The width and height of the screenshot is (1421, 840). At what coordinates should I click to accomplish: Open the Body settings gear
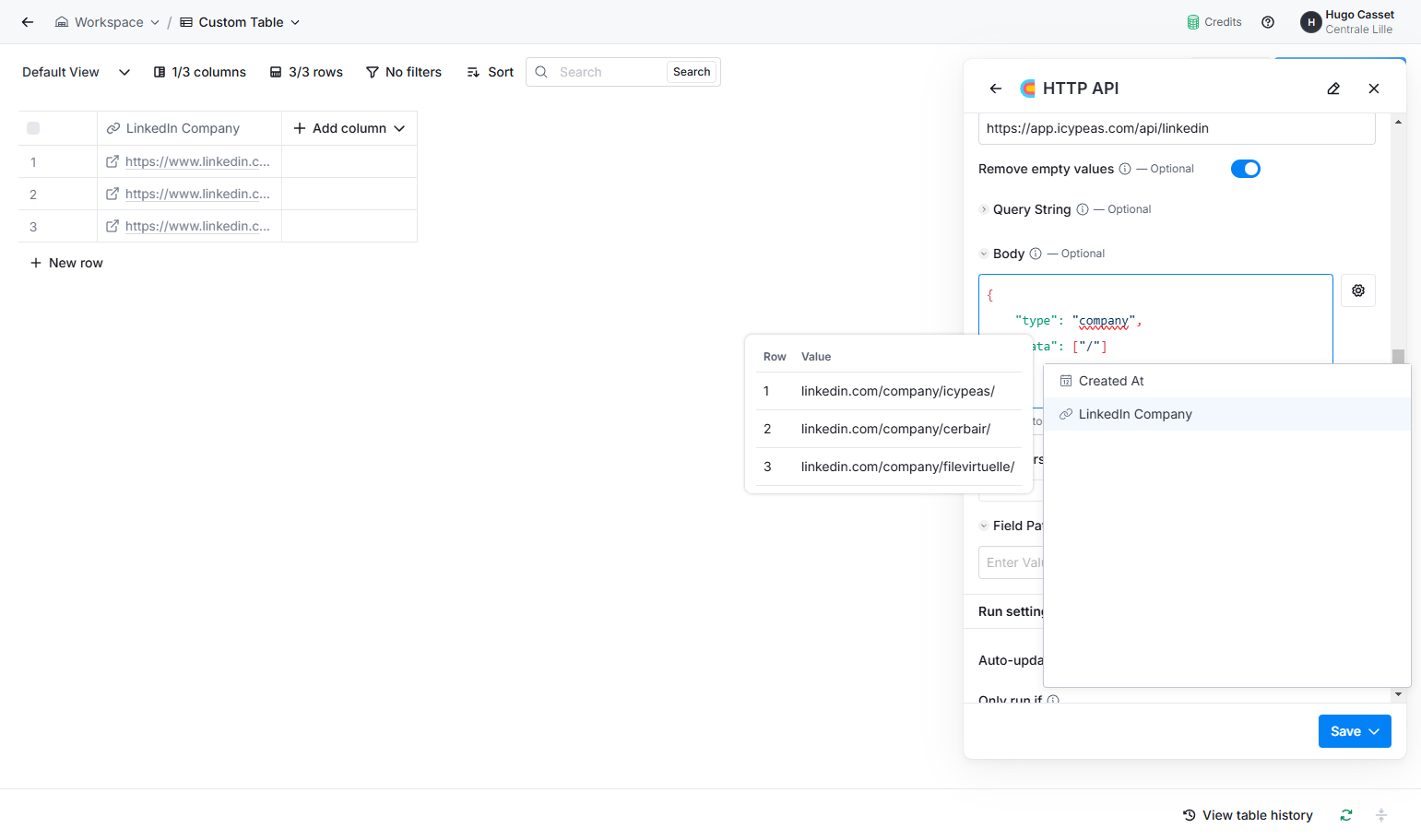(x=1358, y=290)
